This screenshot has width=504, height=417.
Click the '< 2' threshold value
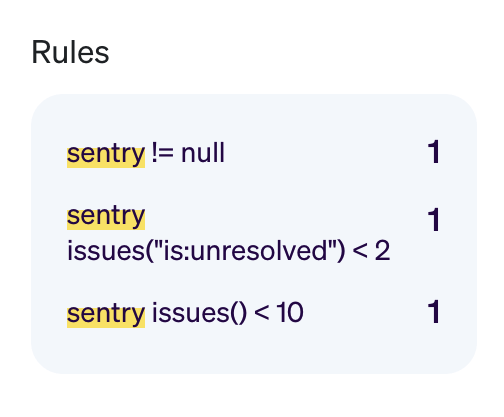[x=371, y=251]
